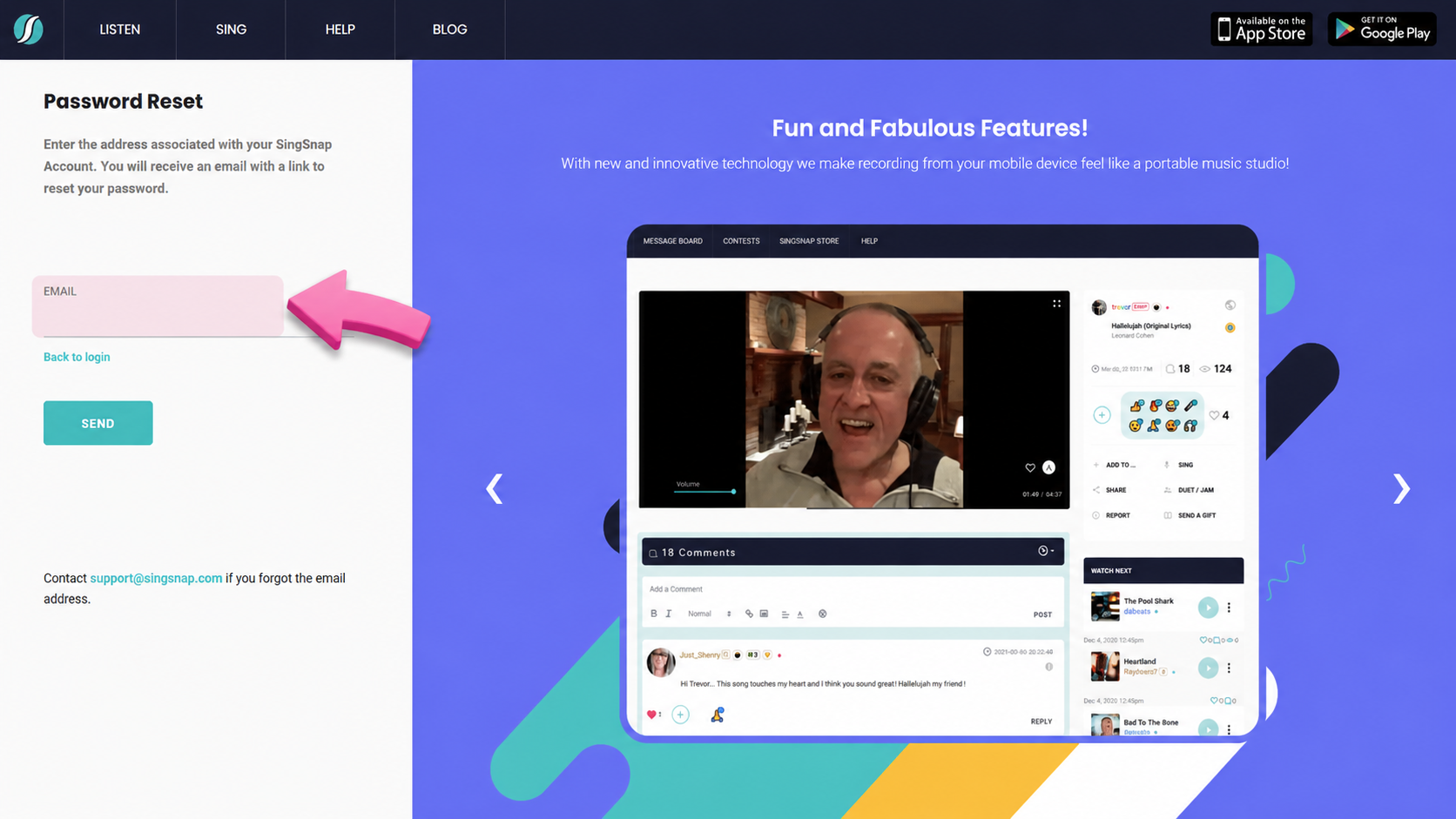Click the play icon beside The Pool Shark
The height and width of the screenshot is (819, 1456).
[1208, 608]
